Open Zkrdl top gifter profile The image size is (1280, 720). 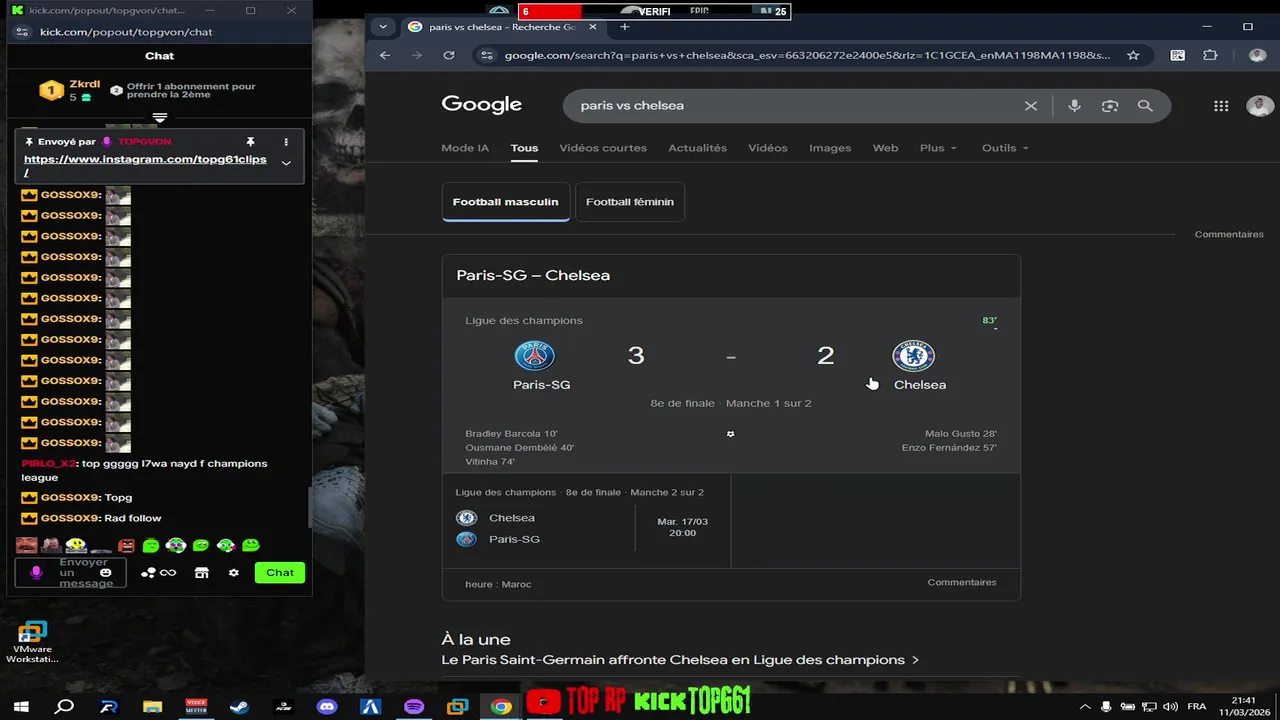click(70, 90)
